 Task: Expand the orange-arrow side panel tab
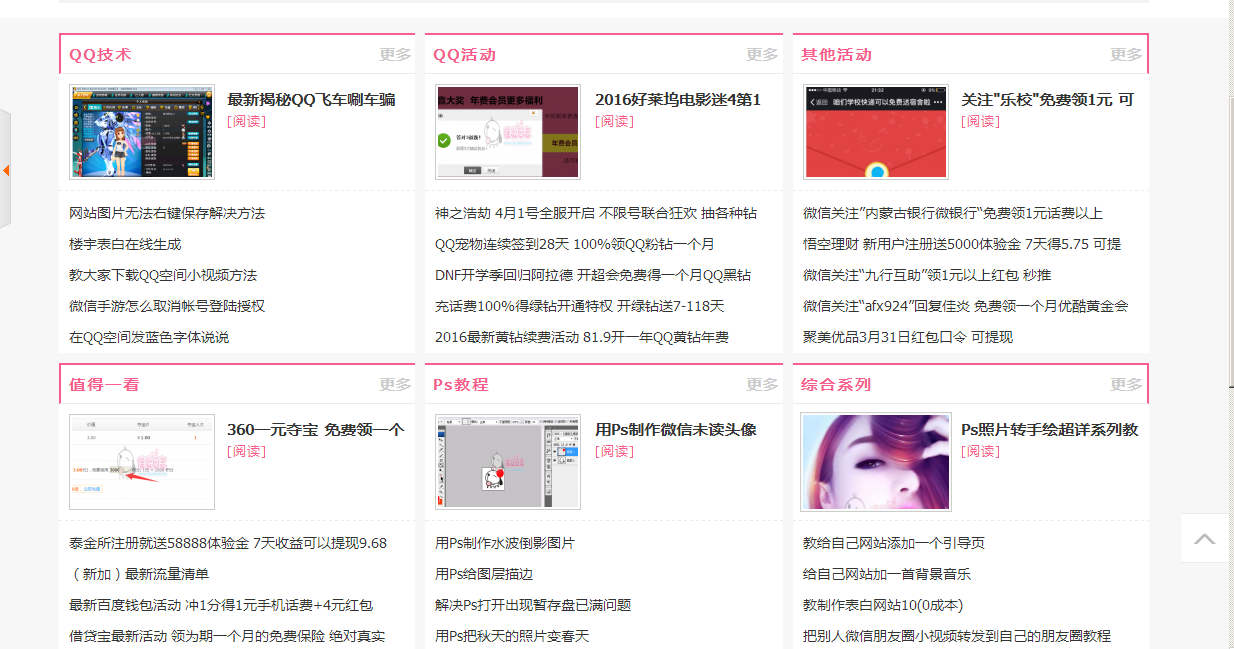5,170
